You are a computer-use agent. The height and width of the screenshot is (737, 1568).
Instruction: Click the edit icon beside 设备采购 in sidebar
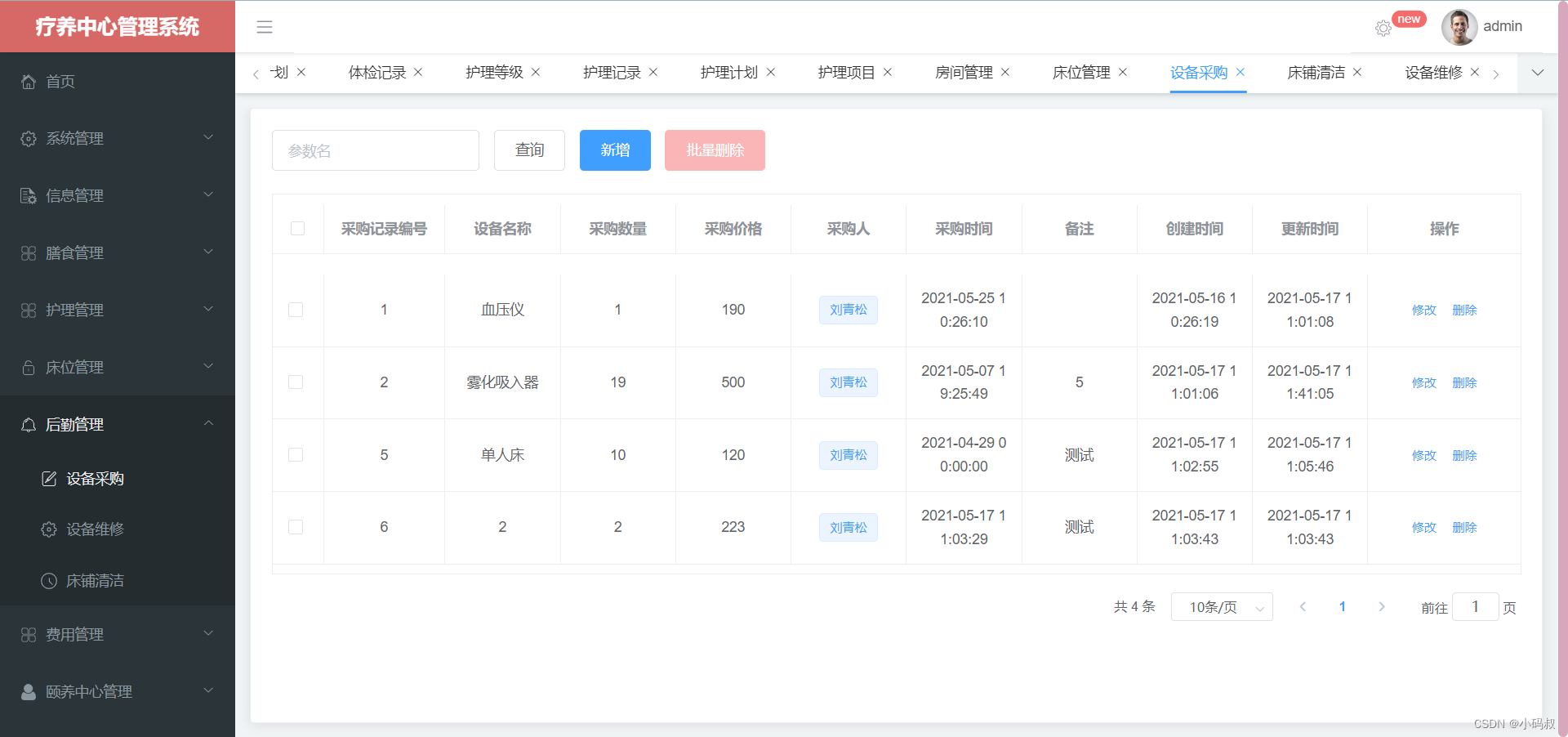[49, 479]
